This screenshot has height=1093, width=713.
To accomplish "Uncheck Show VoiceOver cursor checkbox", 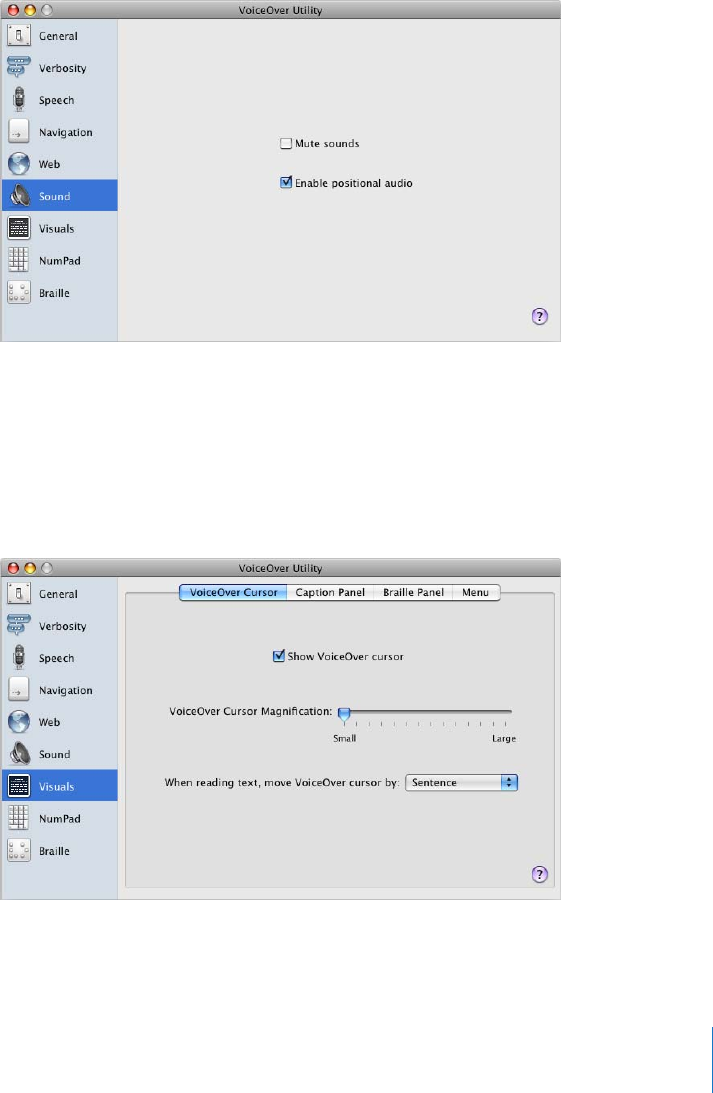I will pos(279,656).
